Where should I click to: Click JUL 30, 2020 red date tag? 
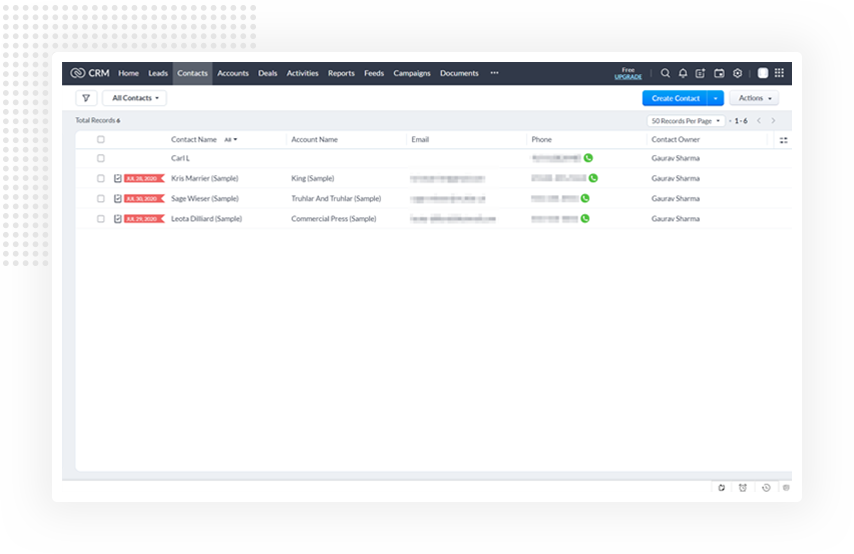[144, 198]
